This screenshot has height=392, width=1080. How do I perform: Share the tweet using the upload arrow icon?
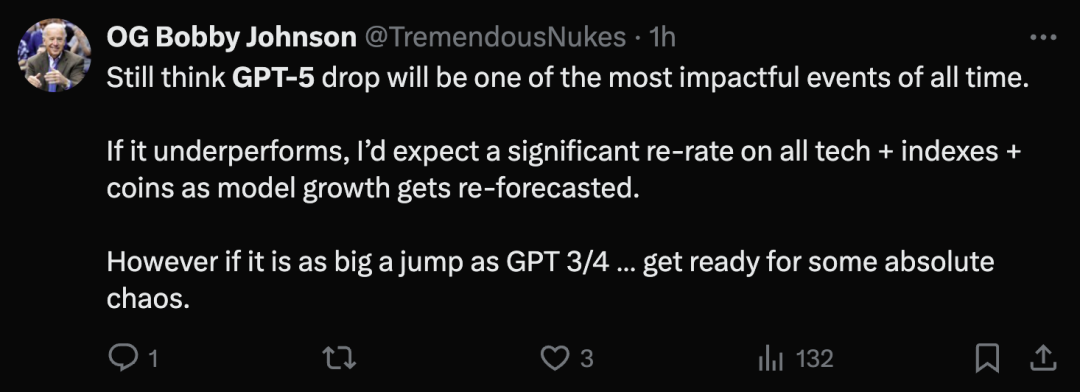(1043, 358)
